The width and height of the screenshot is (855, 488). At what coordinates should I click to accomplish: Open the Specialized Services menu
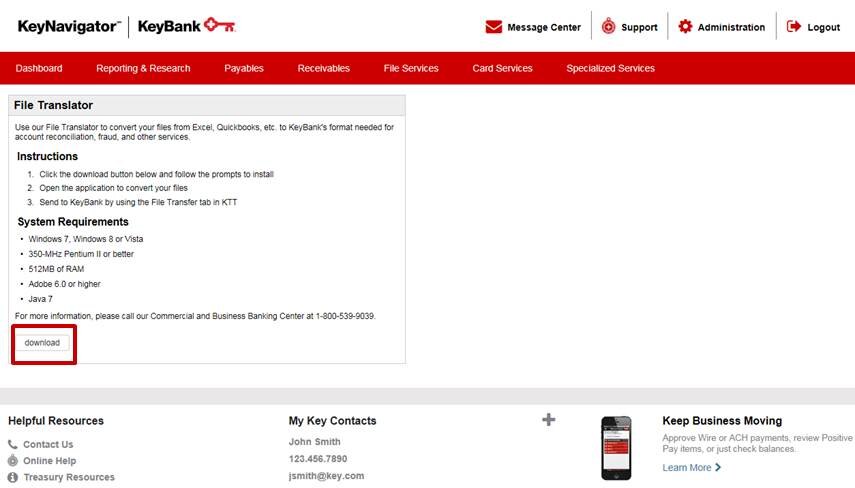tap(610, 68)
